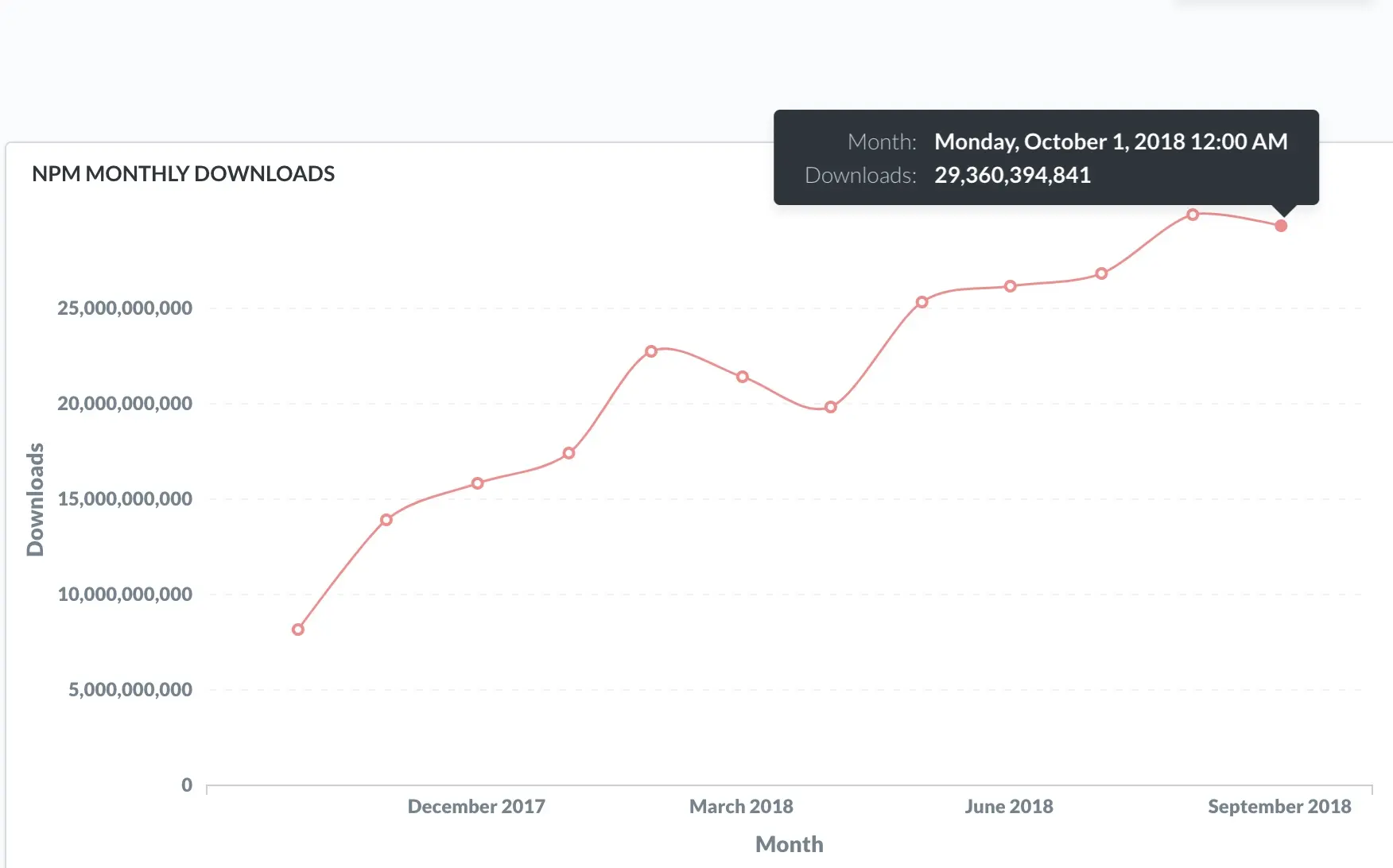Click the June 2018 x-axis label
Viewport: 1393px width, 868px height.
pos(1009,806)
